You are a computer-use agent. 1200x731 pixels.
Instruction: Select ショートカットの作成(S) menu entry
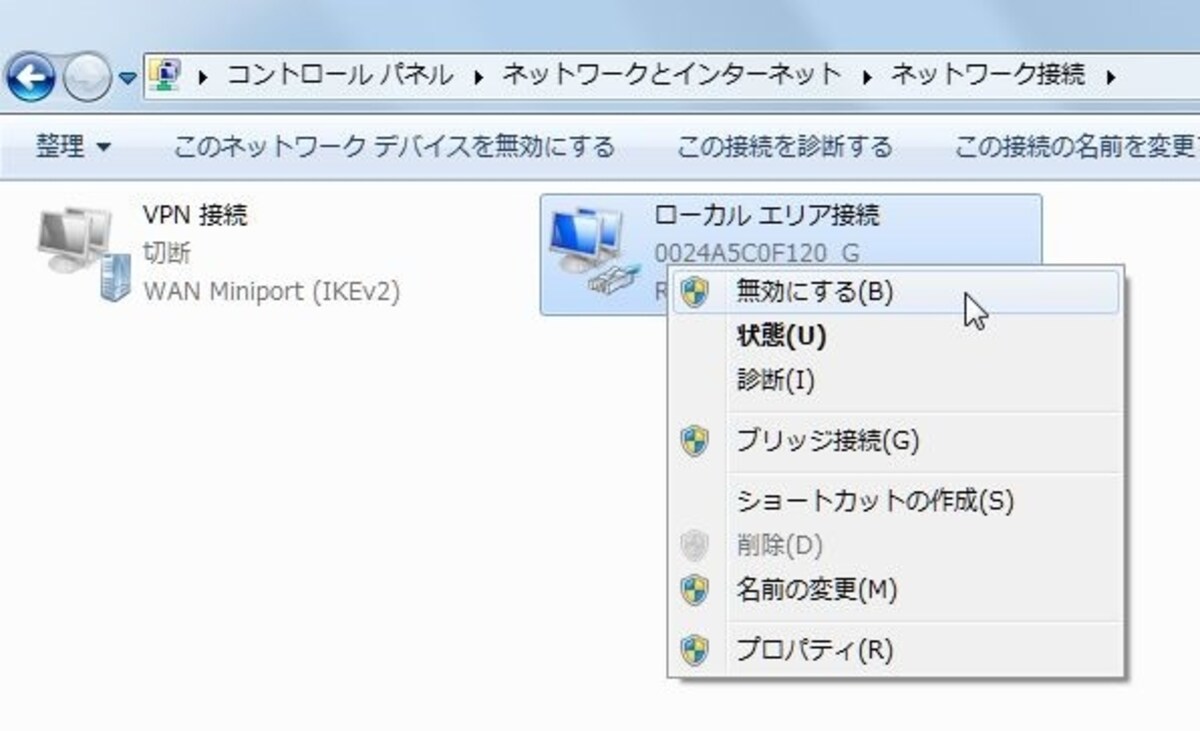point(896,500)
